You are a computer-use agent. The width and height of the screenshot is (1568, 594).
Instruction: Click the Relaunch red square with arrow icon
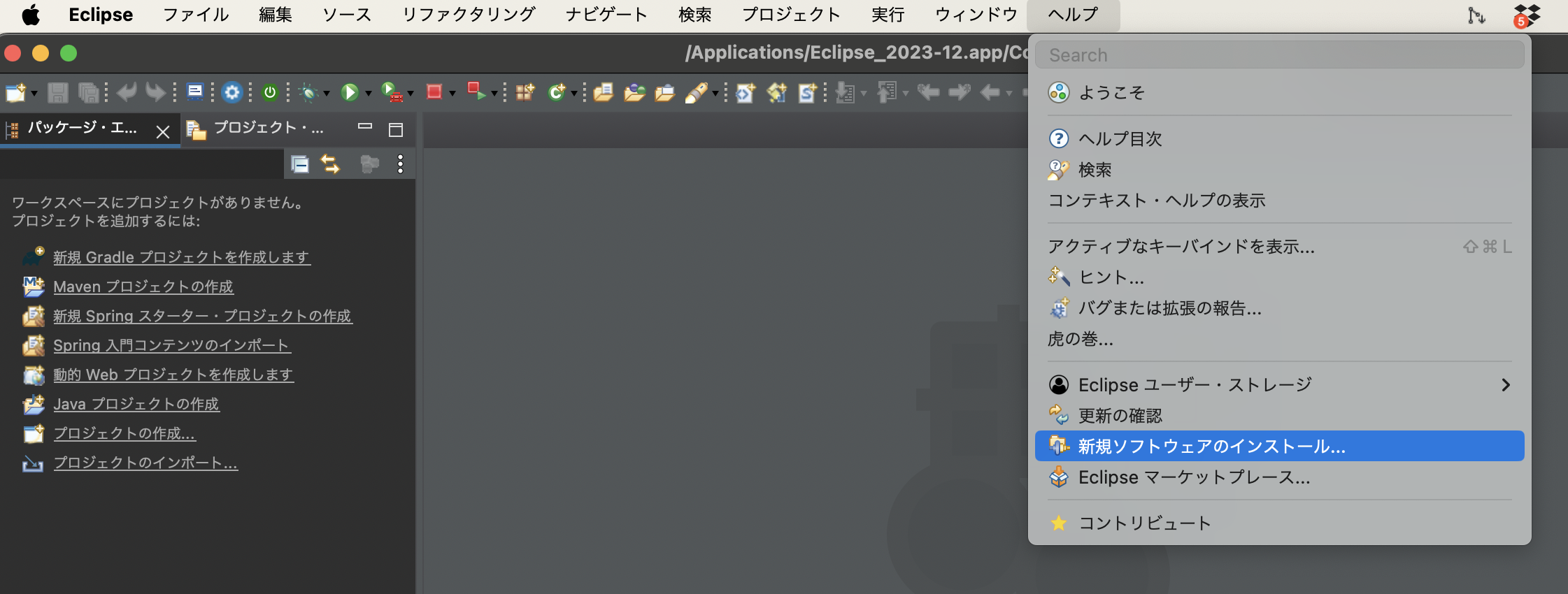click(x=476, y=92)
